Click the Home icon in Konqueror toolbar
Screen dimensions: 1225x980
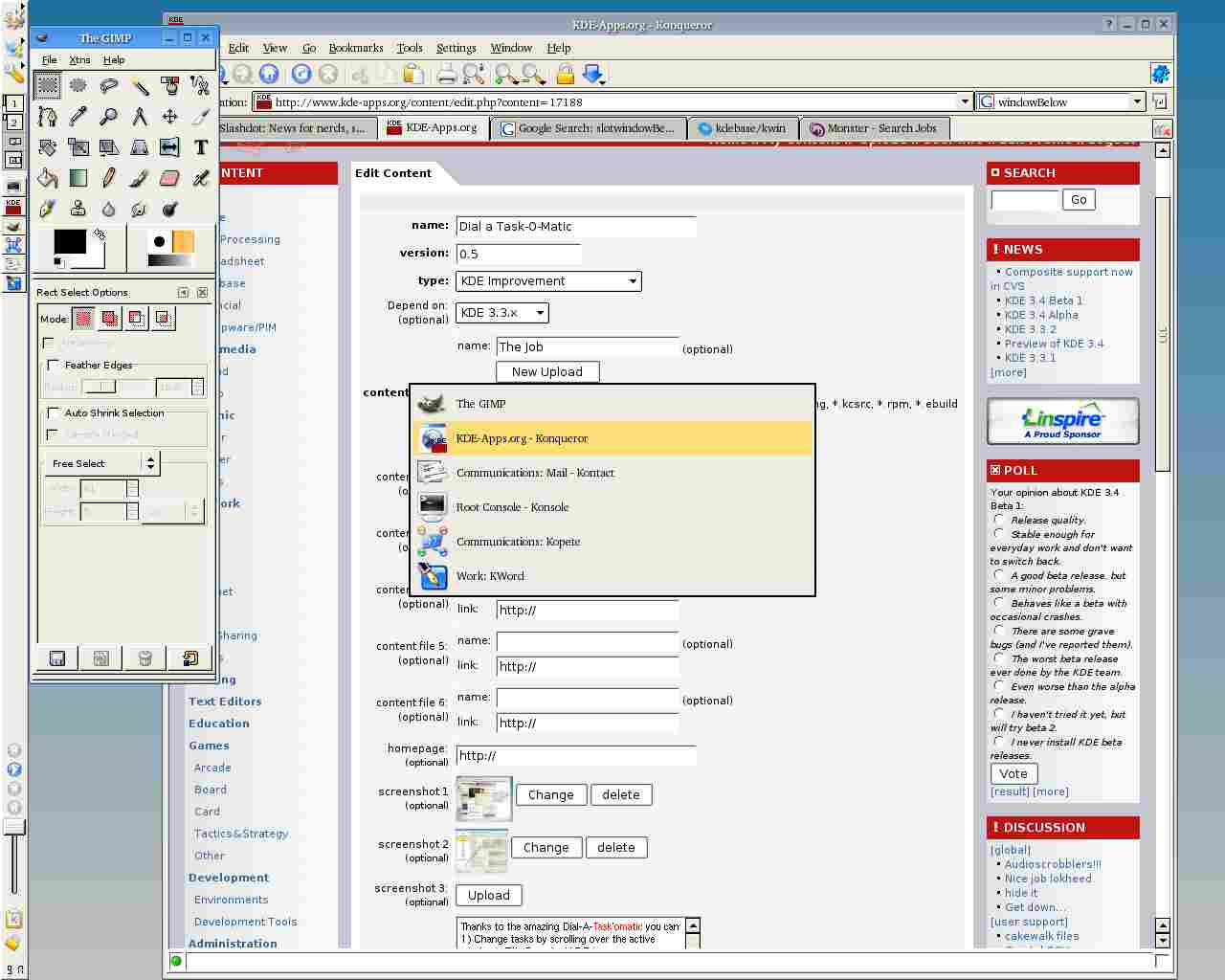click(x=269, y=74)
